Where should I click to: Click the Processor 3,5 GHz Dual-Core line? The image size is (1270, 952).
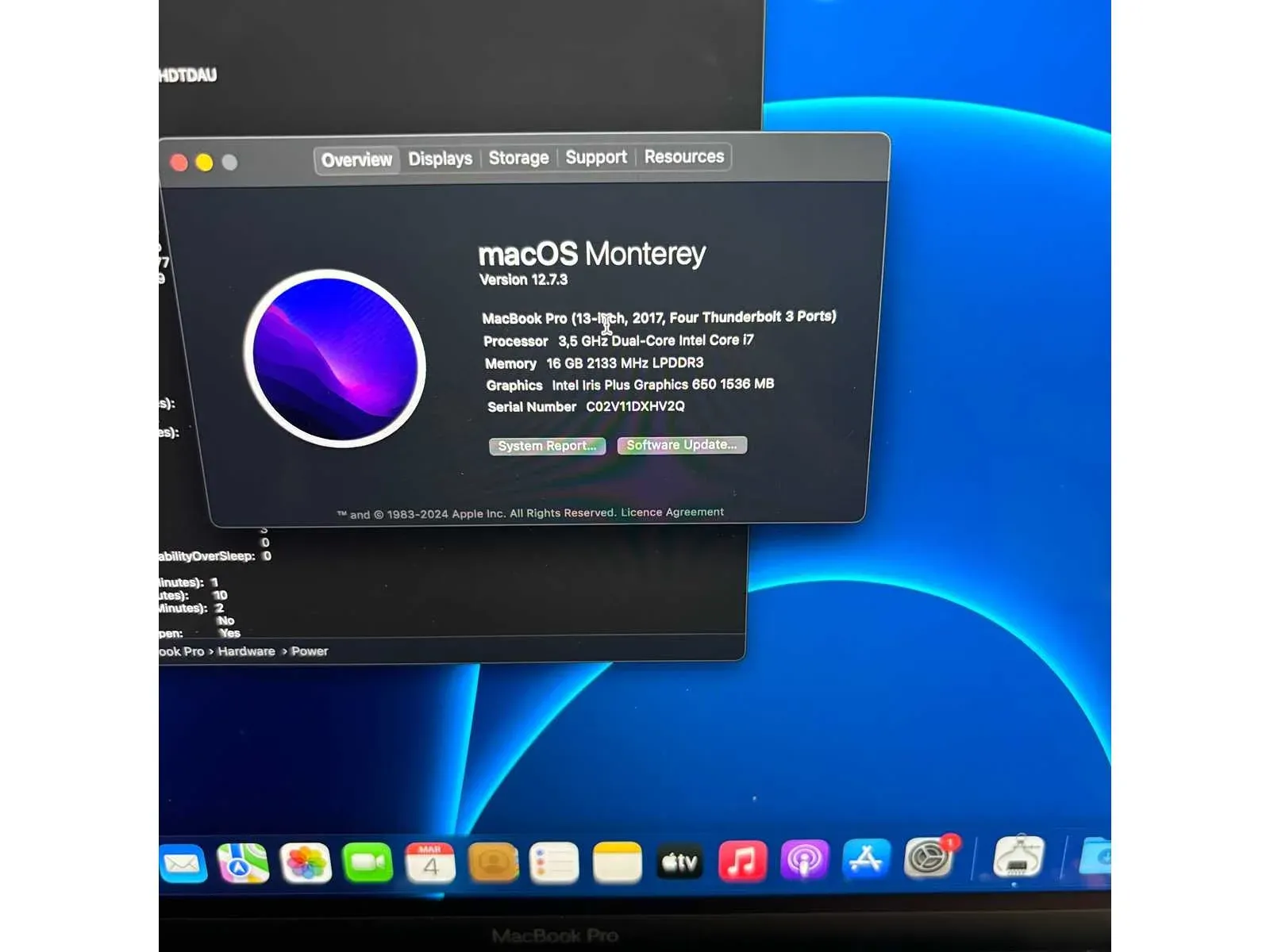point(618,340)
